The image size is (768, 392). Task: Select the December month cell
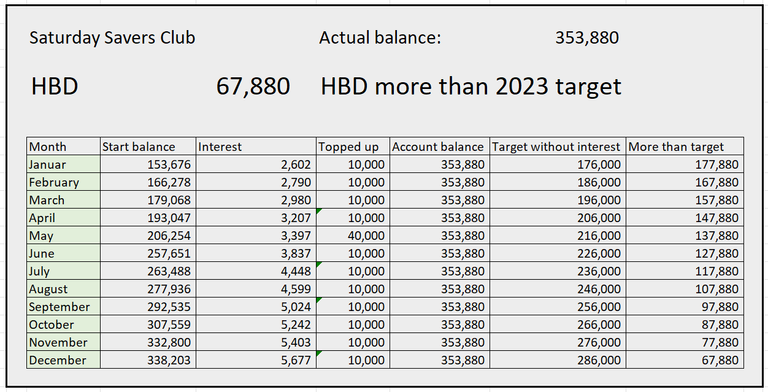[x=64, y=360]
